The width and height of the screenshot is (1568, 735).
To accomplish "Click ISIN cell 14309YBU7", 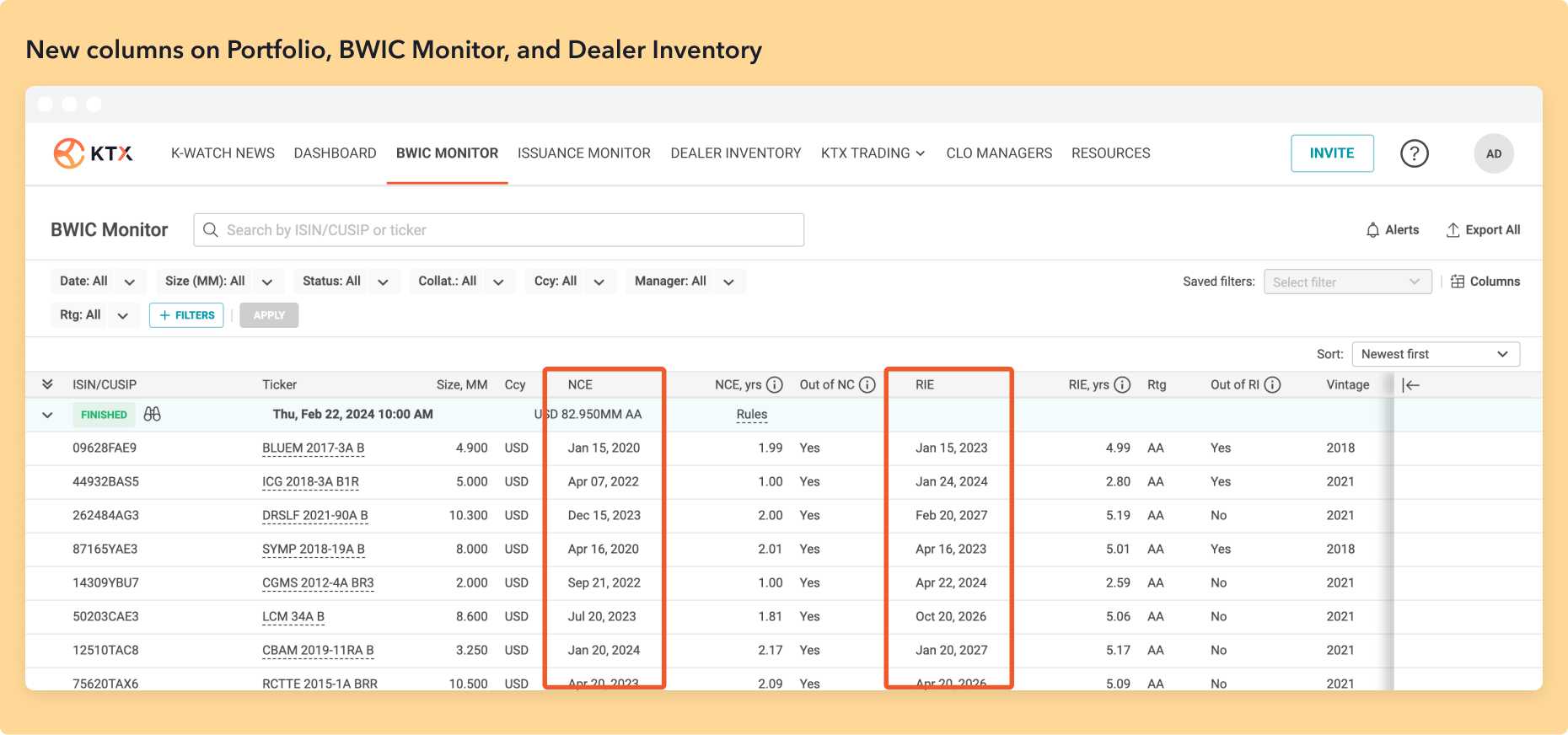I will 105,583.
